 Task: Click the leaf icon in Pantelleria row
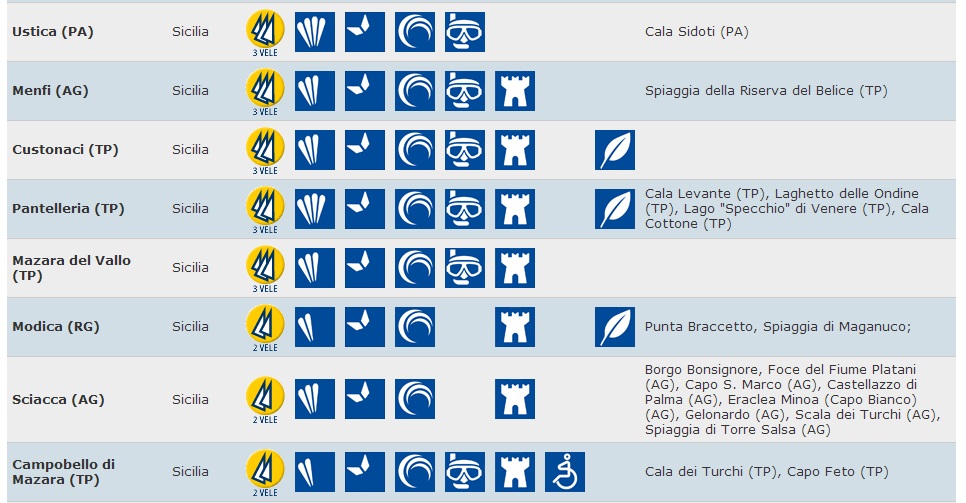coord(615,209)
